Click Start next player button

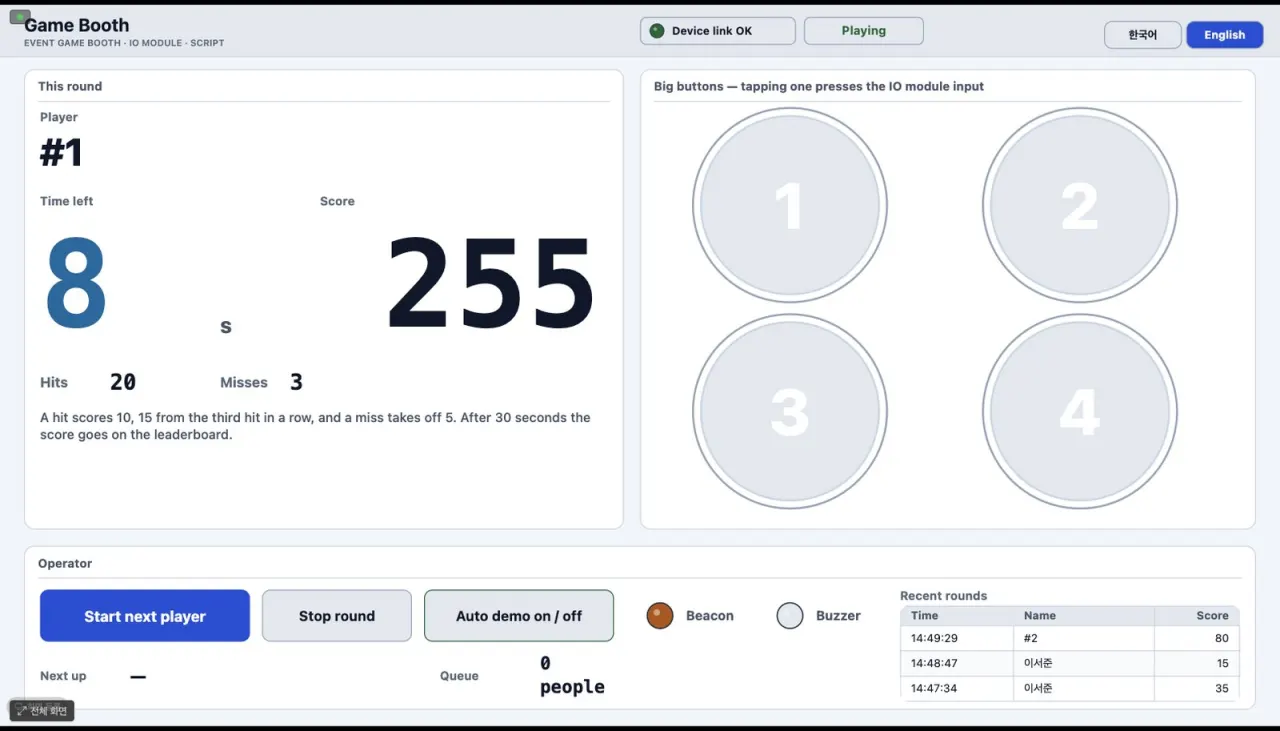pyautogui.click(x=145, y=616)
